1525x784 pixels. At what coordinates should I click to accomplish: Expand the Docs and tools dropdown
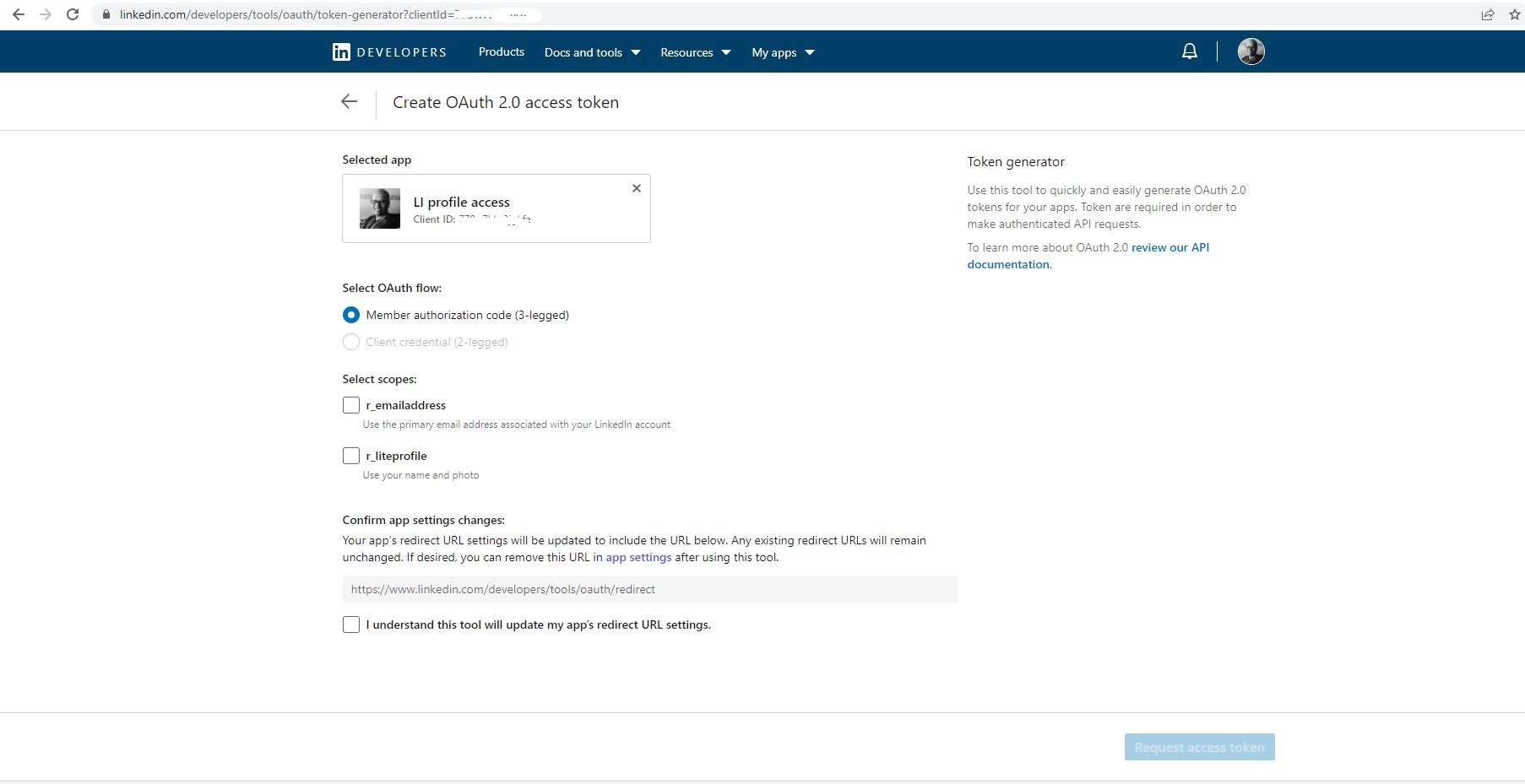(x=592, y=52)
